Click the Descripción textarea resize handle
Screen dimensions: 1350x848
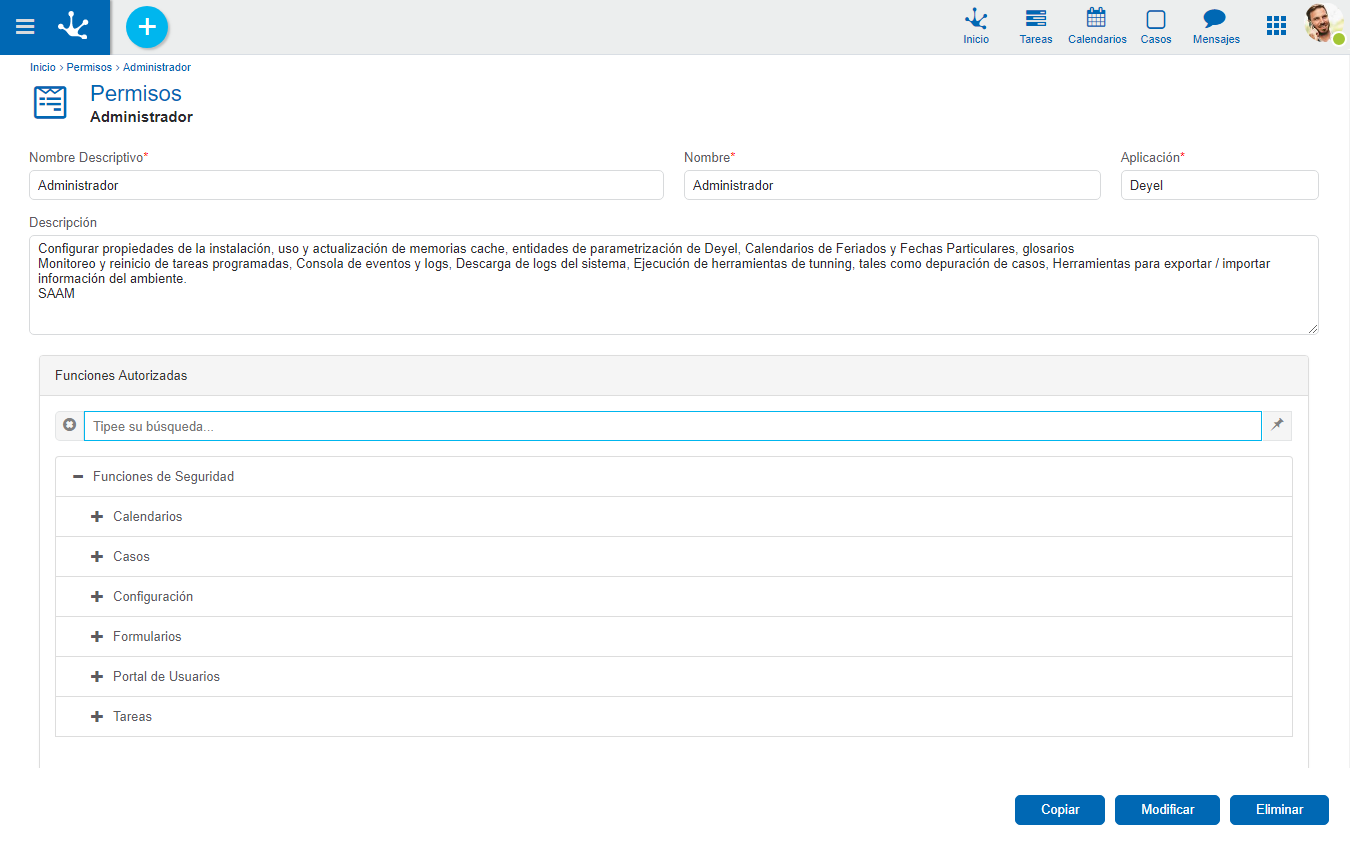(1313, 328)
